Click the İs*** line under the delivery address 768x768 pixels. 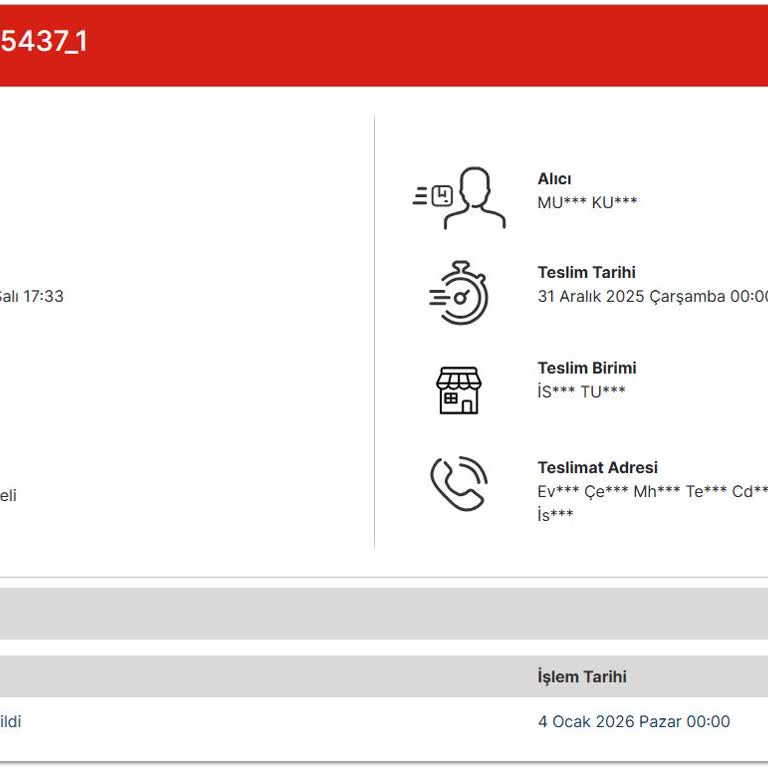(555, 514)
